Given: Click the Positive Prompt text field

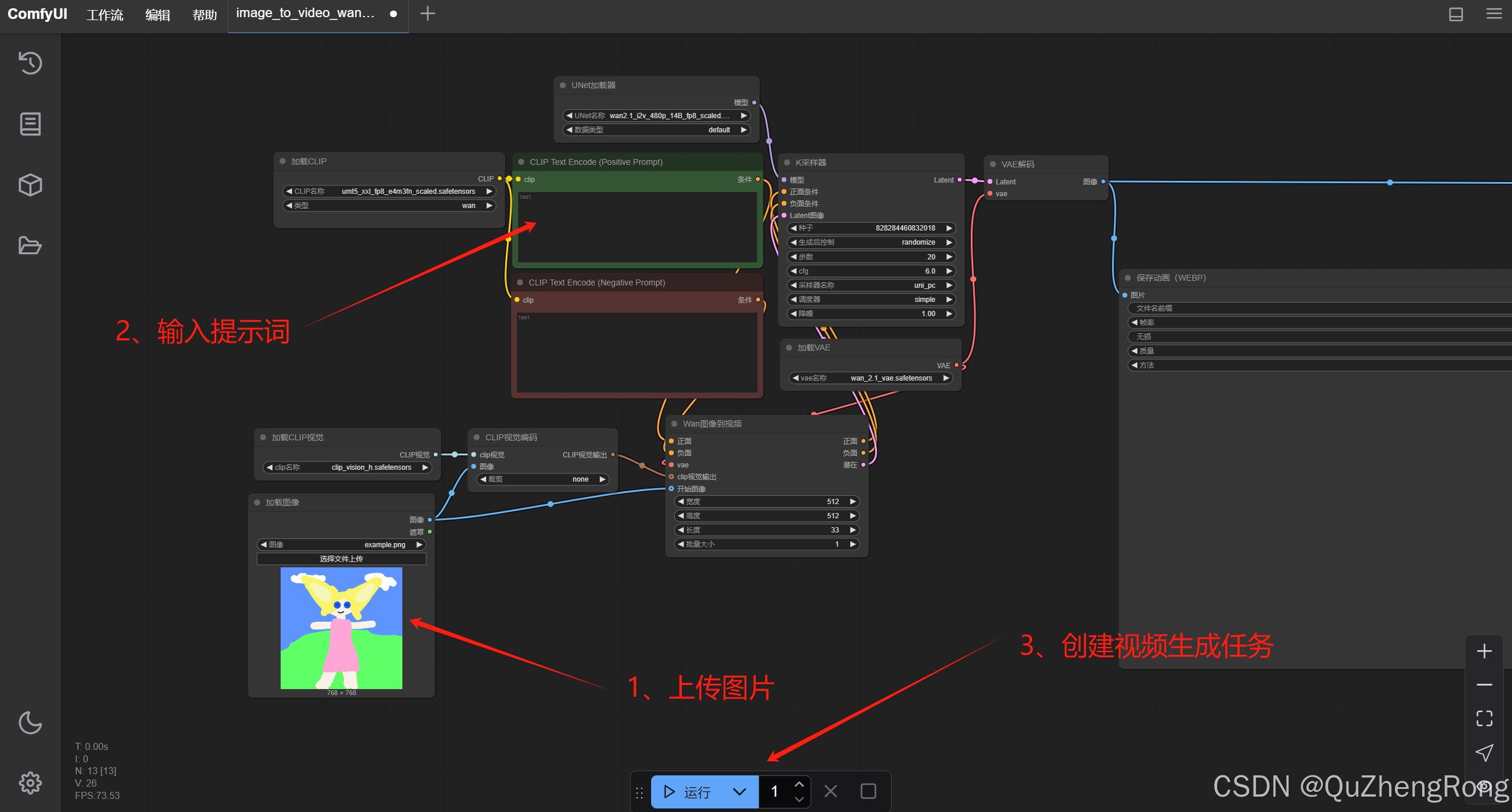Looking at the screenshot, I should pyautogui.click(x=637, y=226).
